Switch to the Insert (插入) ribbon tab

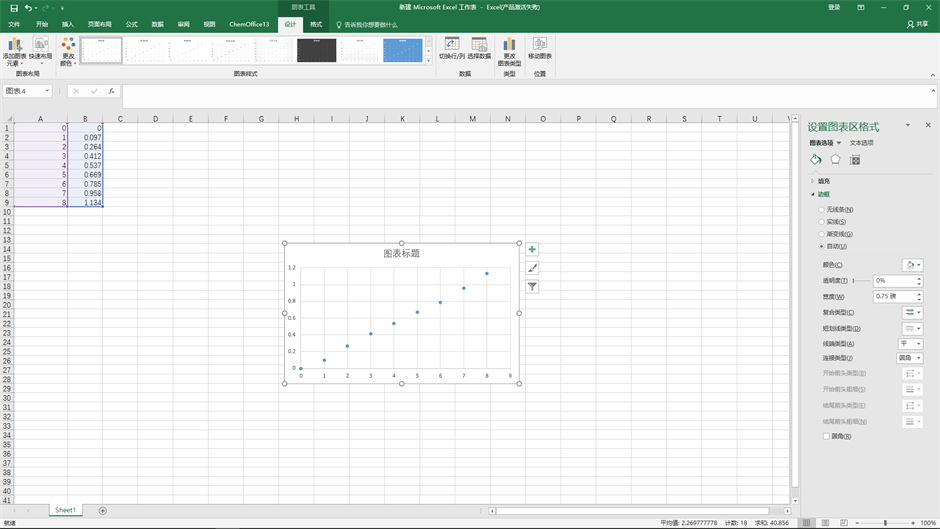click(68, 24)
